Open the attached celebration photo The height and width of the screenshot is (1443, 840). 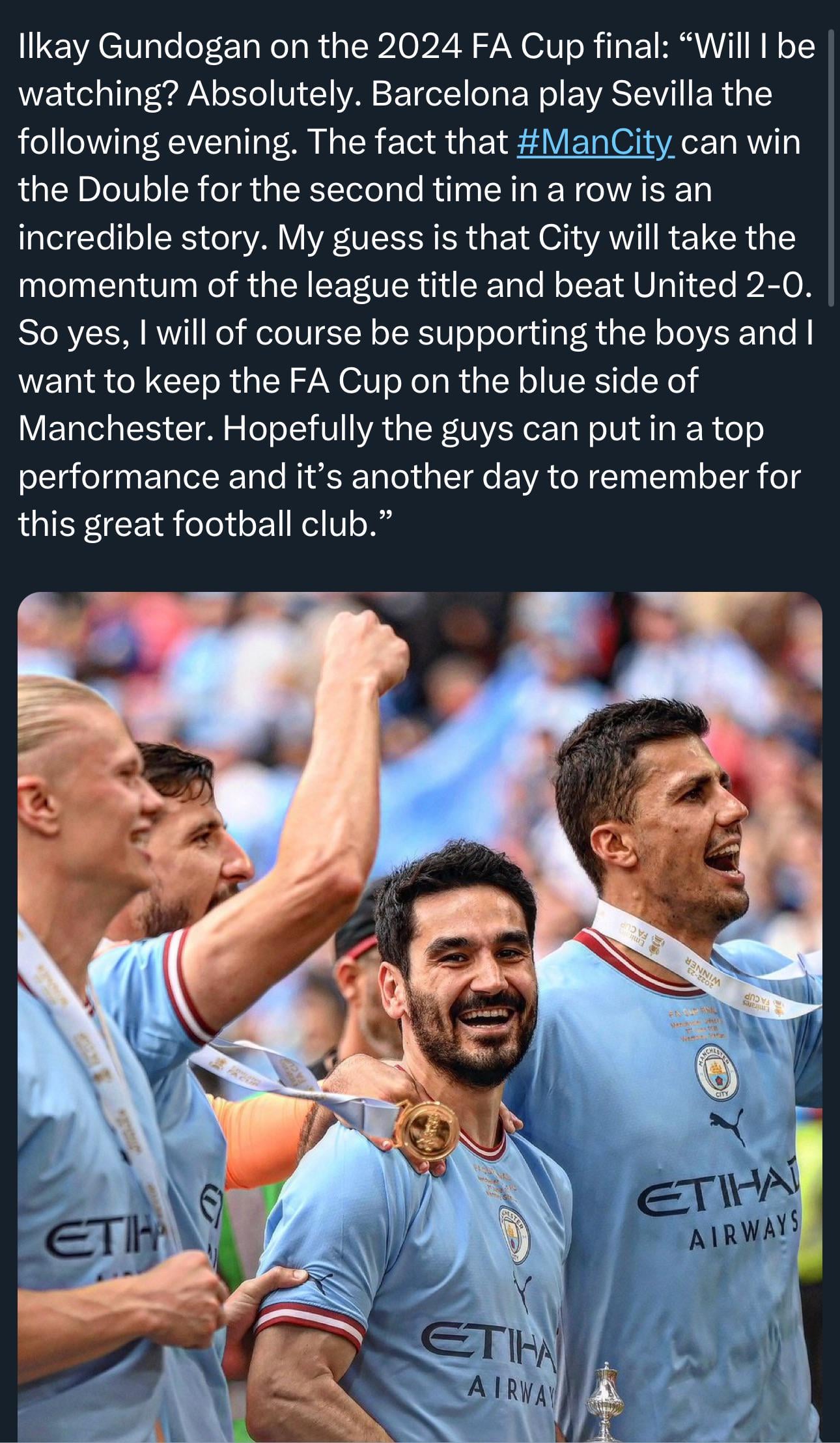[420, 1017]
